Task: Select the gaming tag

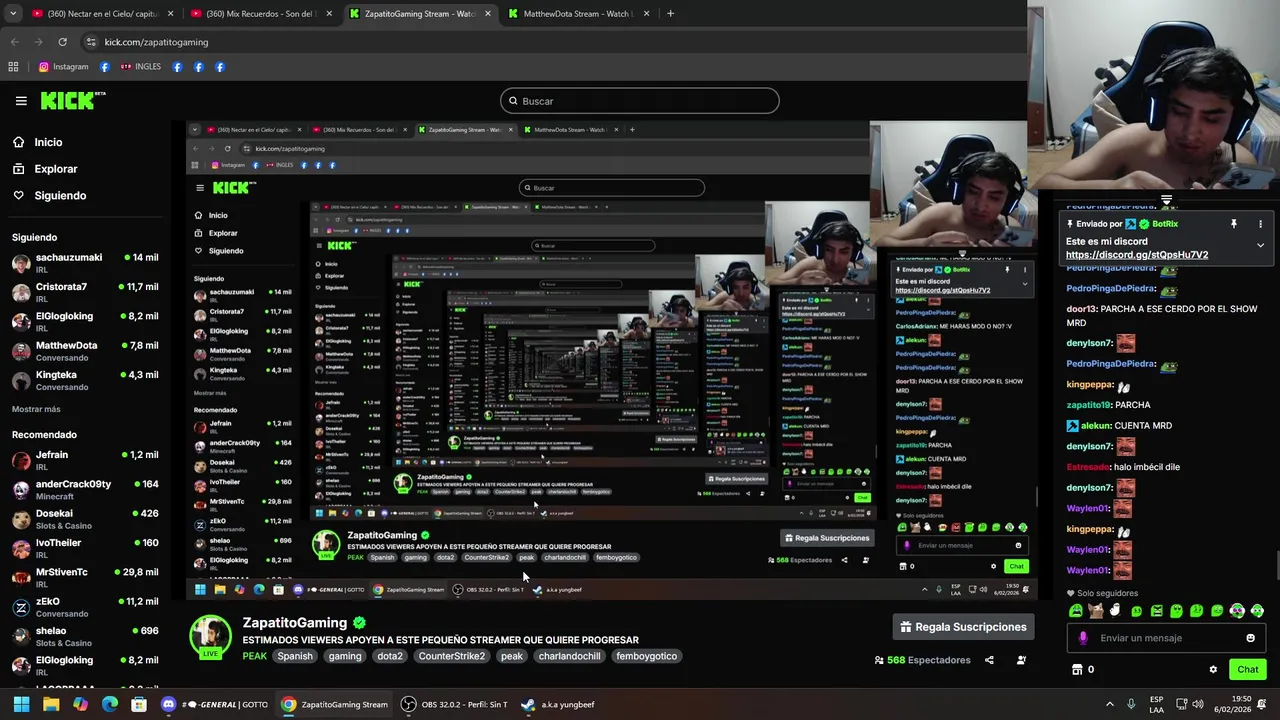Action: click(x=345, y=656)
